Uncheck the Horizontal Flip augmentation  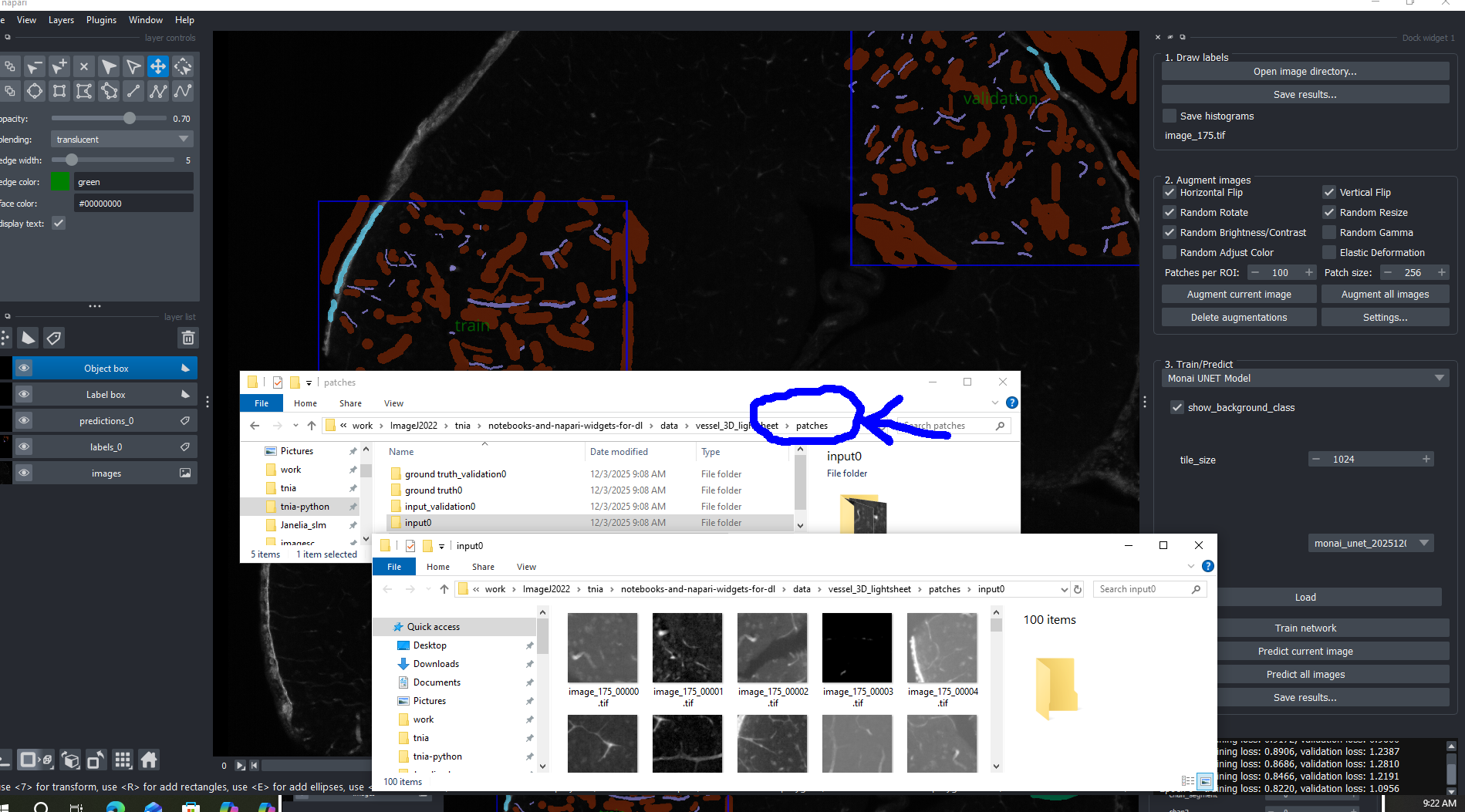pos(1170,193)
